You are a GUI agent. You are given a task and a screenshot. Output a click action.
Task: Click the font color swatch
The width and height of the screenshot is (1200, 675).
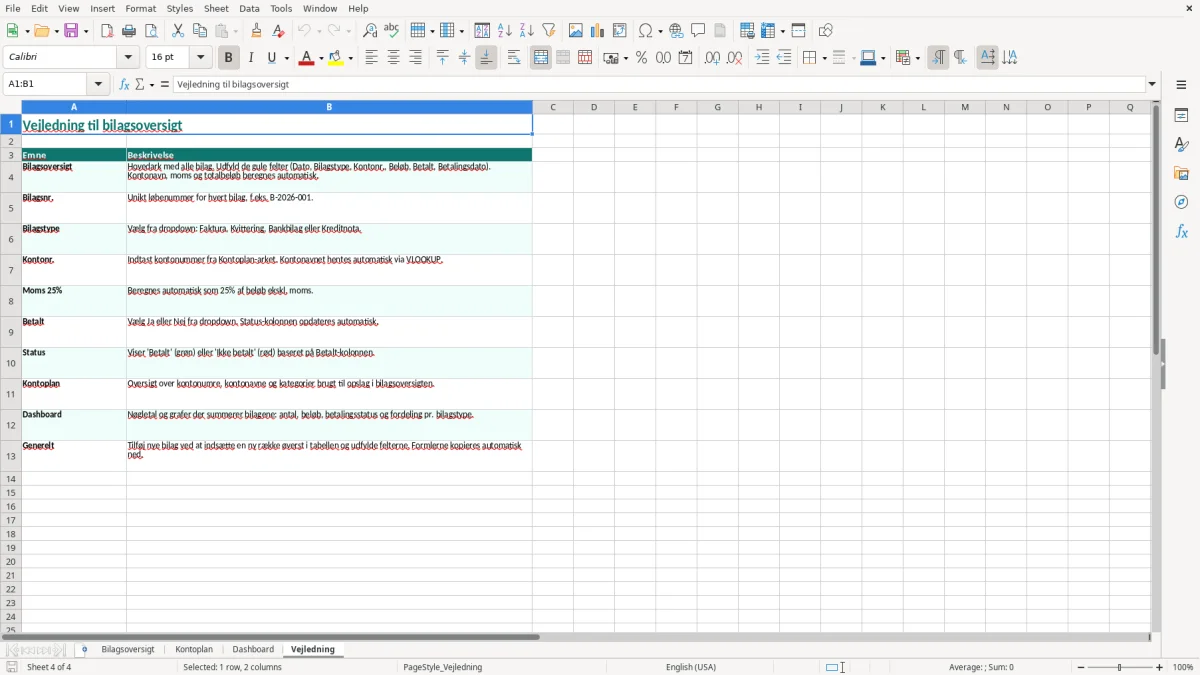(306, 58)
